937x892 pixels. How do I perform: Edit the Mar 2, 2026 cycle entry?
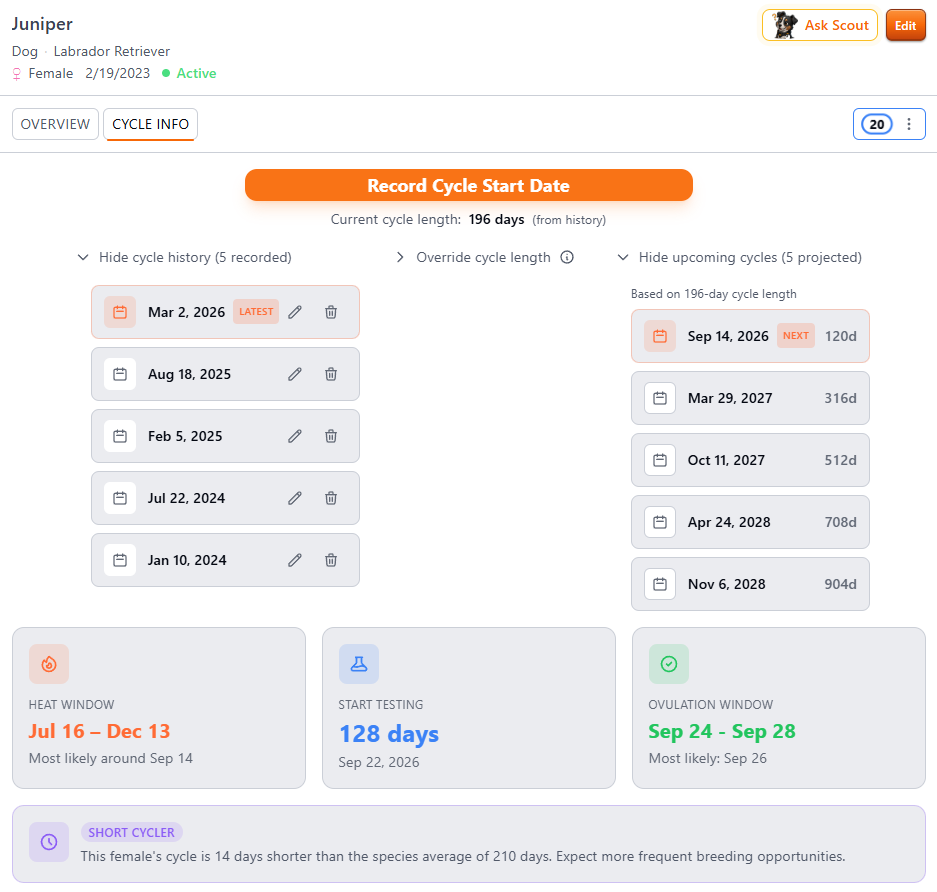pos(295,312)
